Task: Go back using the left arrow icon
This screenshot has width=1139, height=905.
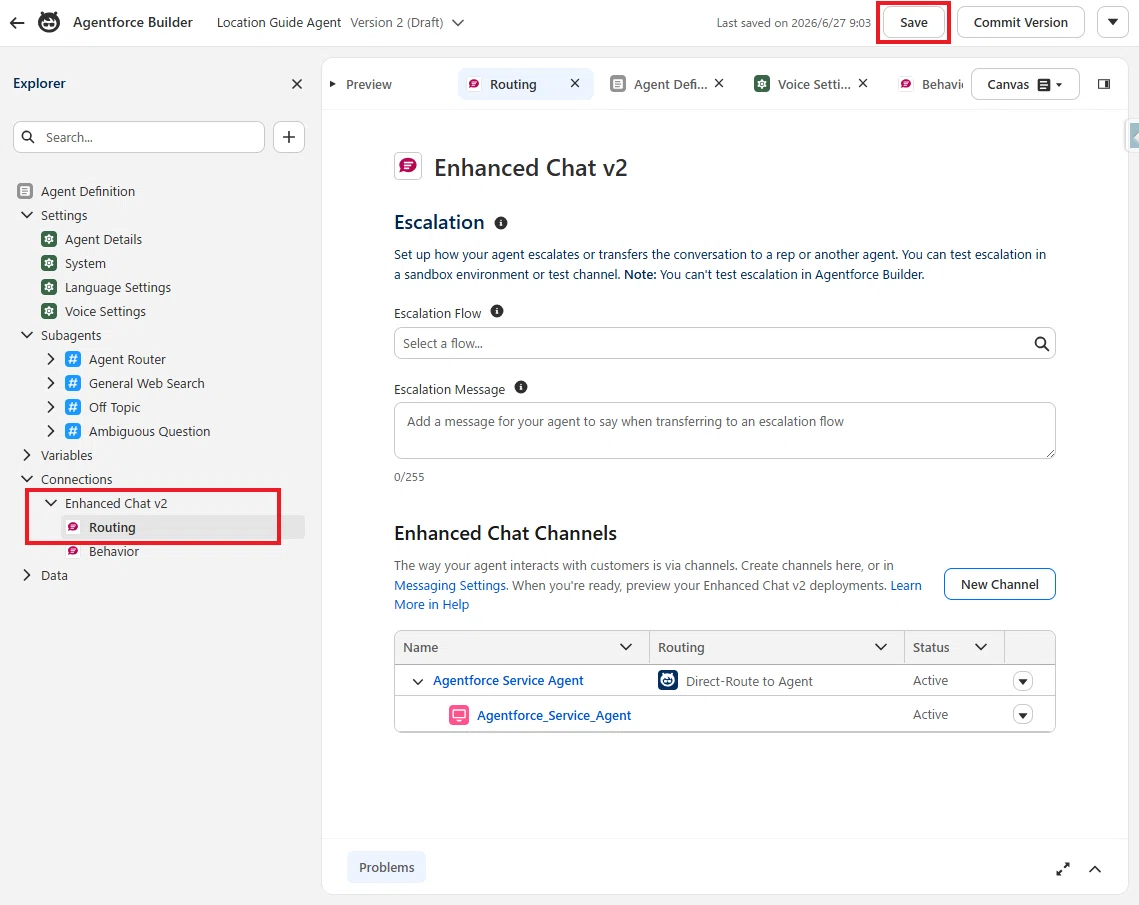Action: [x=17, y=23]
